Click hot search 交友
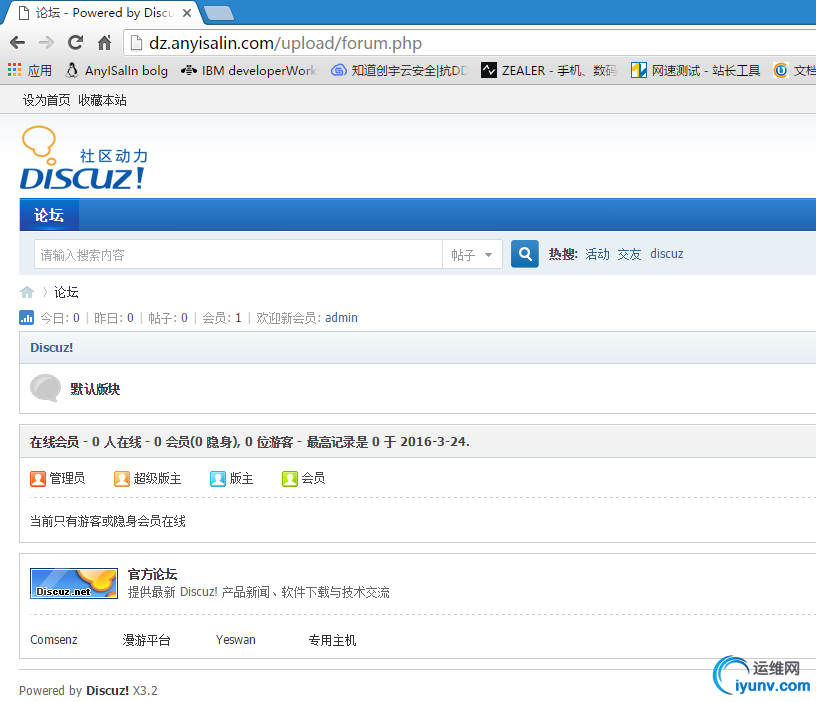This screenshot has width=816, height=702. (x=629, y=254)
